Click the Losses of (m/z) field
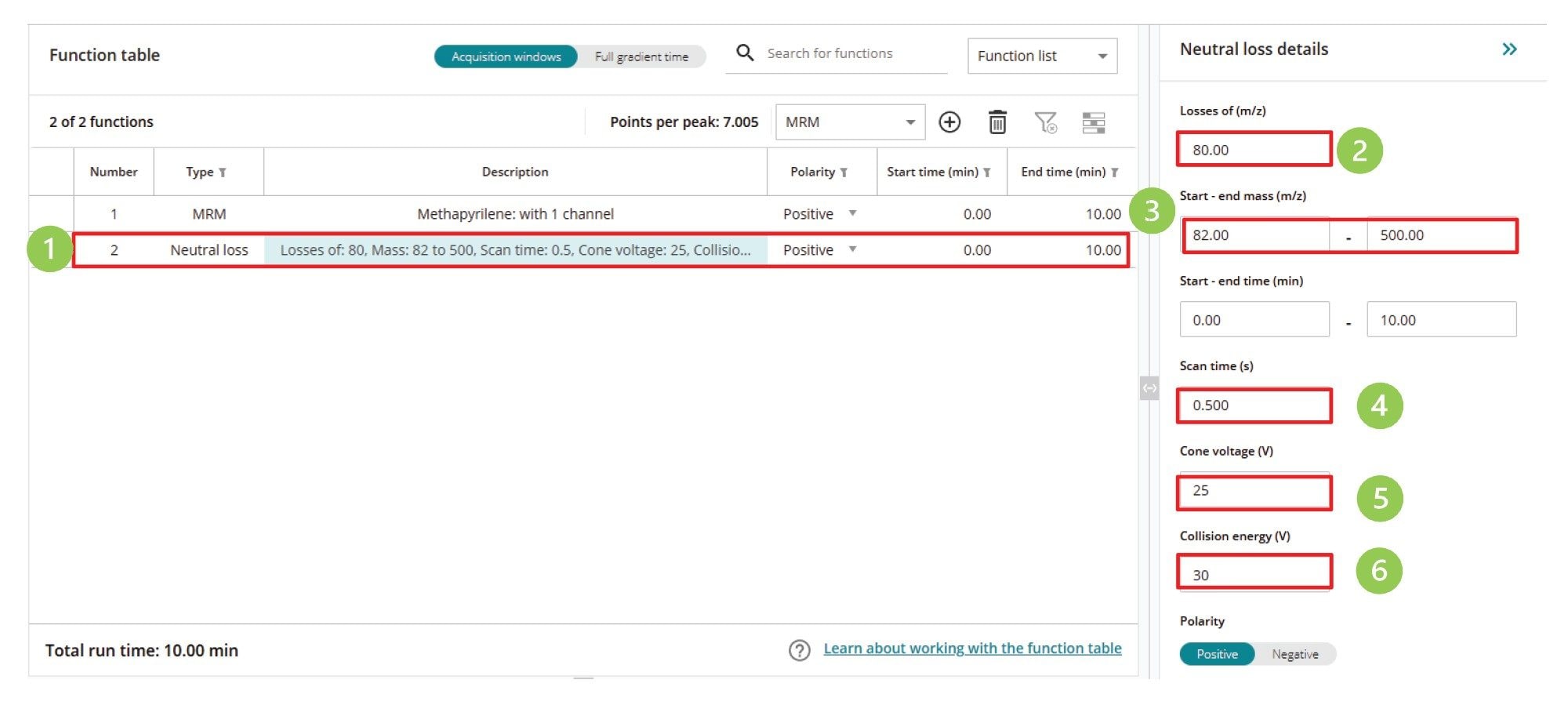 pyautogui.click(x=1254, y=149)
